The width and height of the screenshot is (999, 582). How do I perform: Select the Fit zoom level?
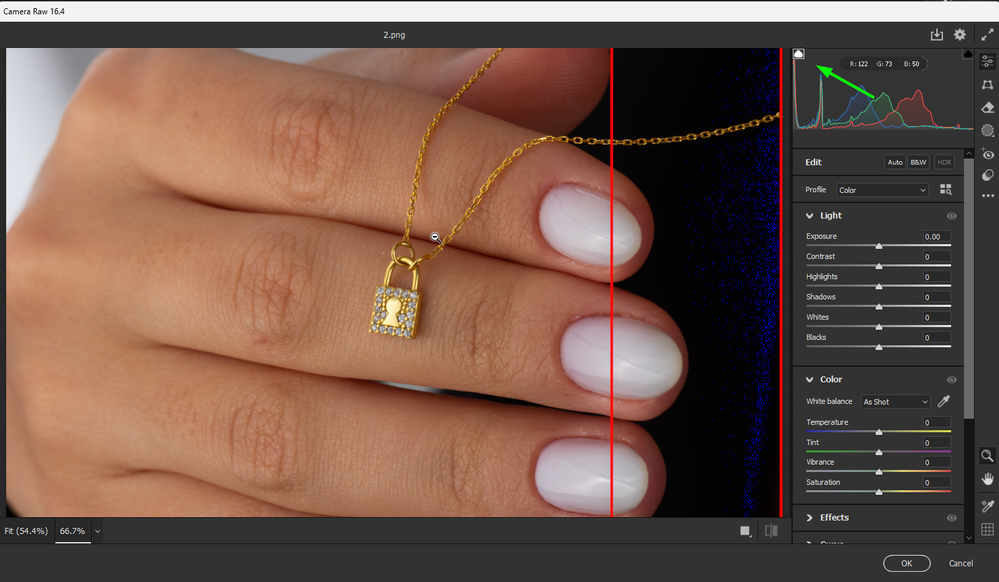point(26,531)
